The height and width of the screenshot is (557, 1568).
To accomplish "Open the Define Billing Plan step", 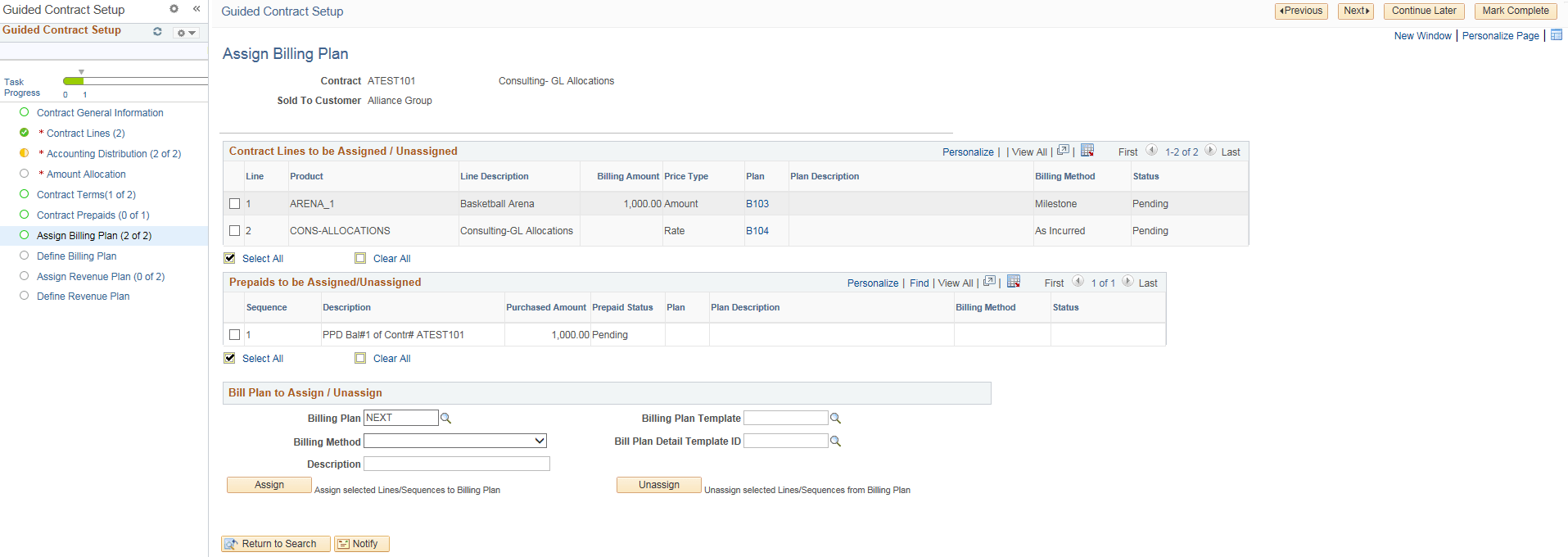I will [x=77, y=256].
